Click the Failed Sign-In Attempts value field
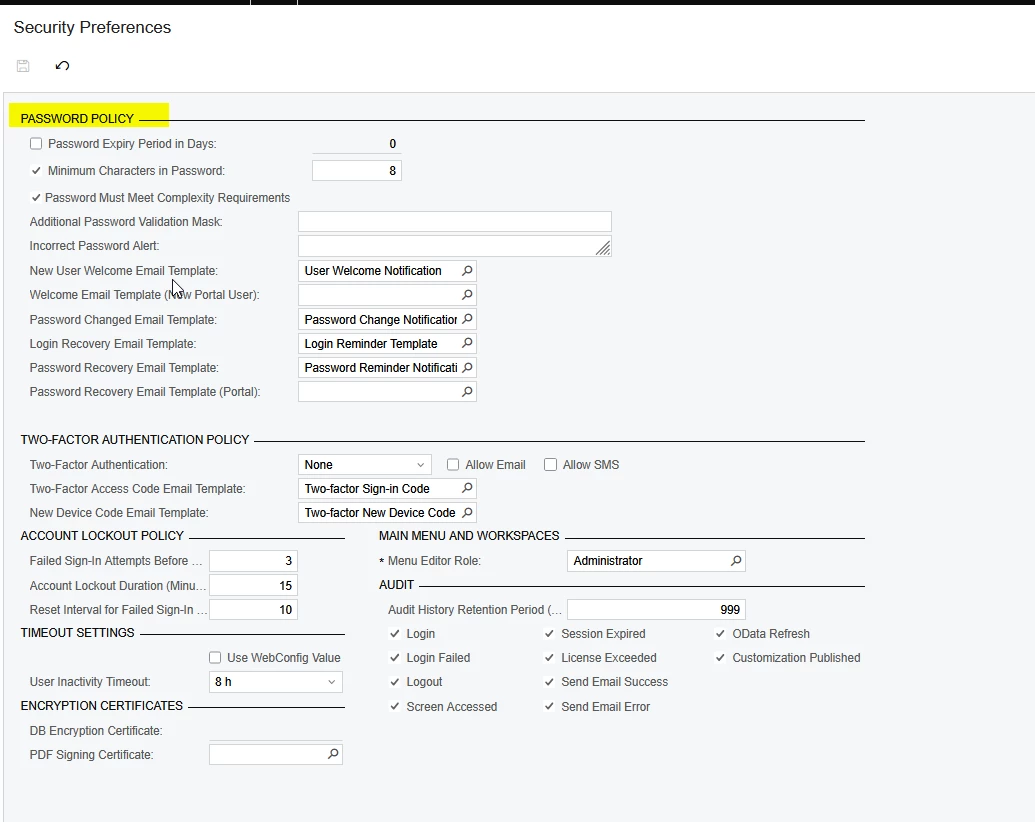 (253, 561)
